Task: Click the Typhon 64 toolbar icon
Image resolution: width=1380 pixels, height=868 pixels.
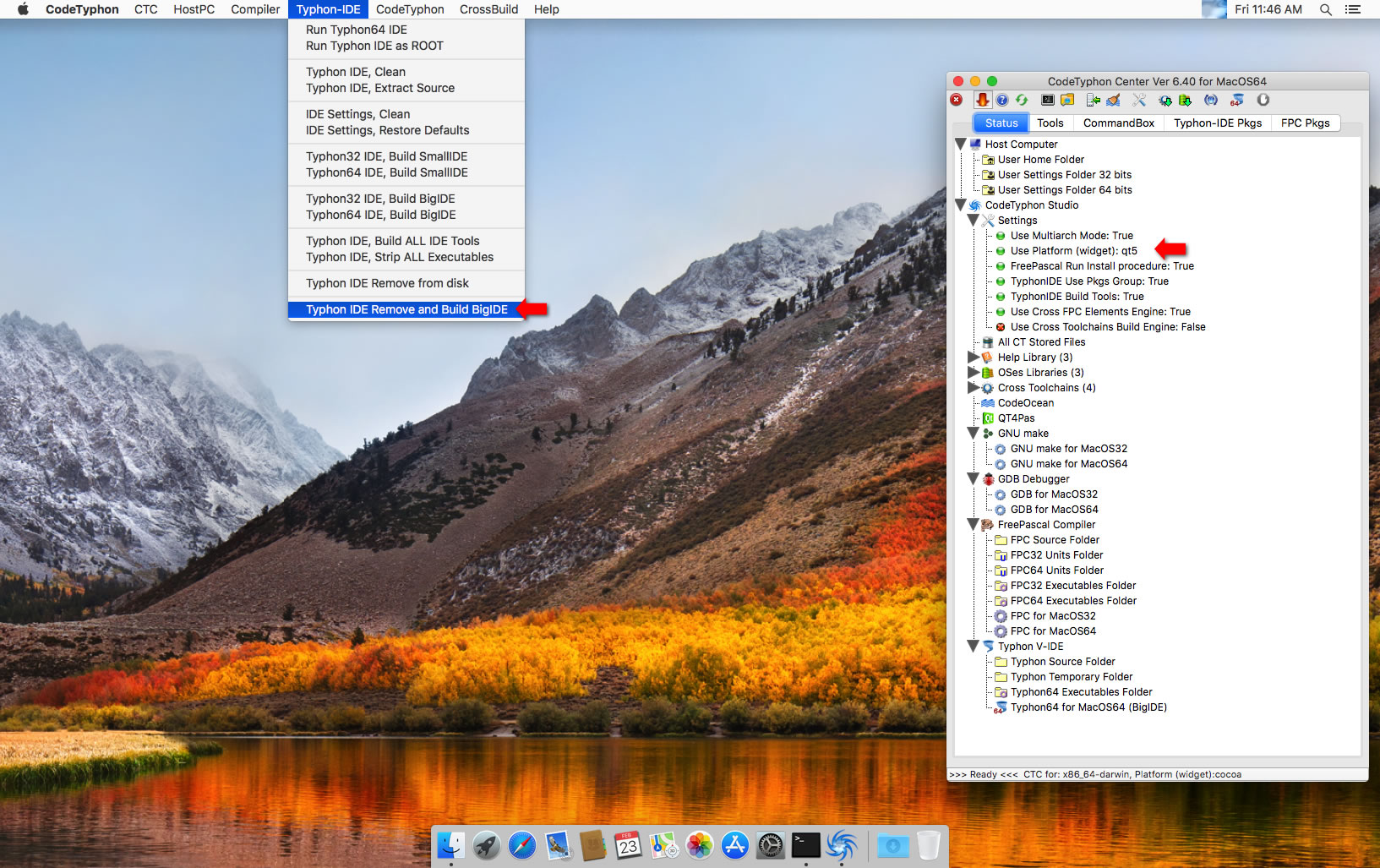Action: [x=1236, y=100]
